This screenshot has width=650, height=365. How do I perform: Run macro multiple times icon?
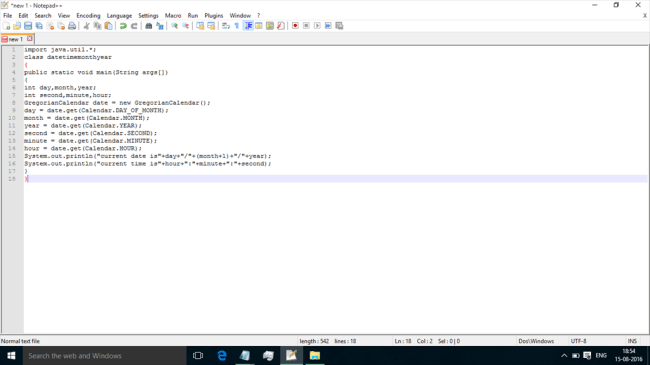coord(328,26)
